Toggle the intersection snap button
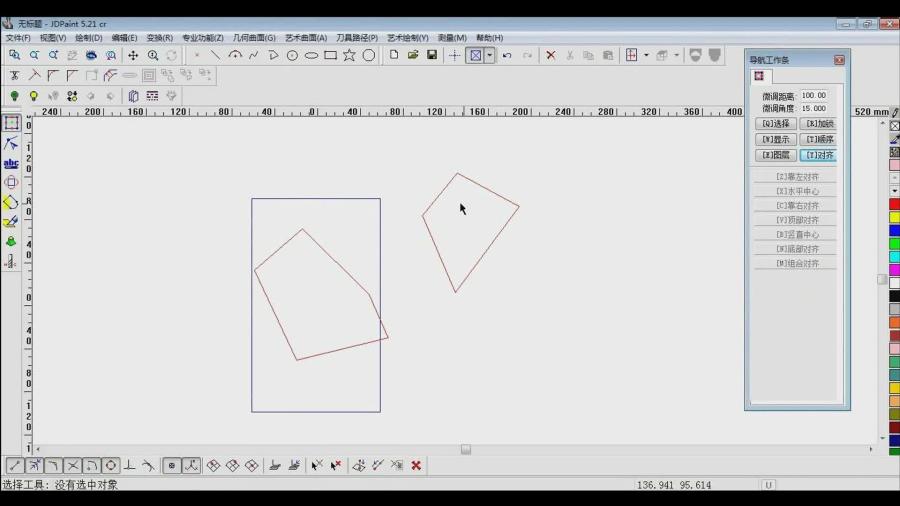 (x=72, y=466)
